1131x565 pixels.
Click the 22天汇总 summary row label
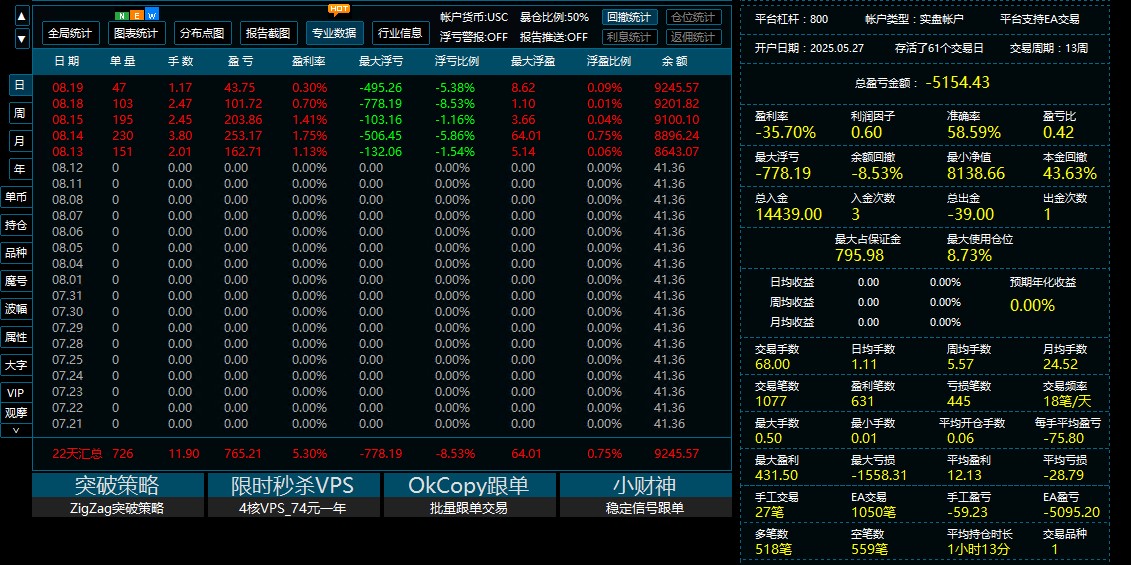click(x=77, y=454)
